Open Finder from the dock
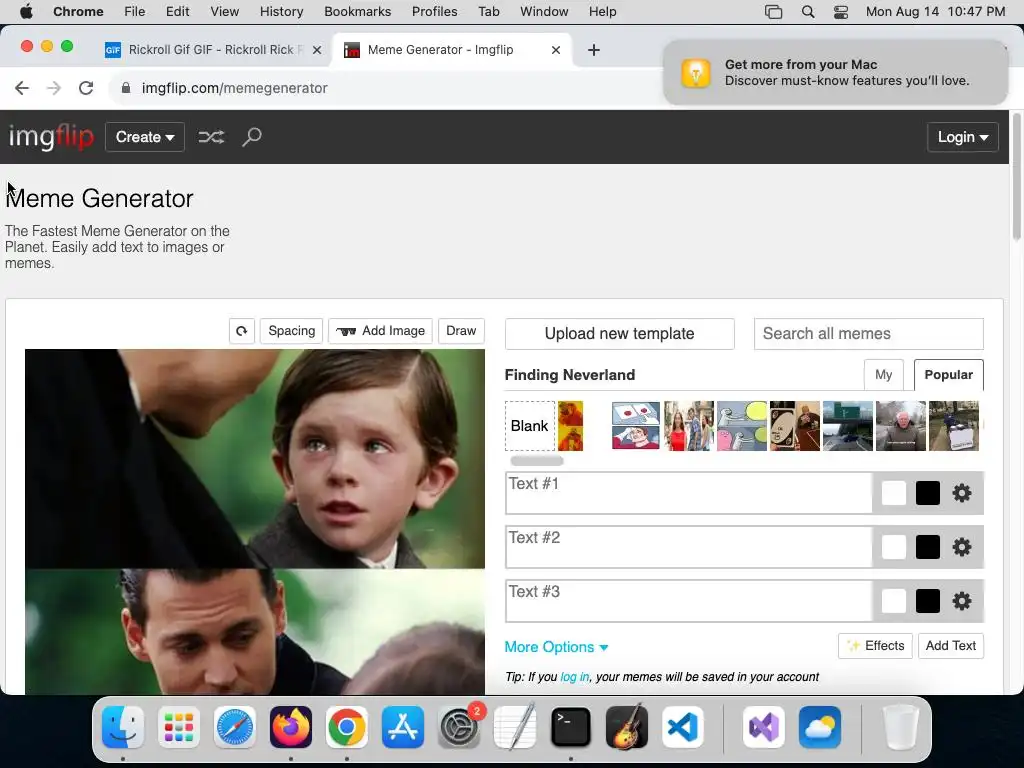Image resolution: width=1024 pixels, height=768 pixels. tap(123, 727)
